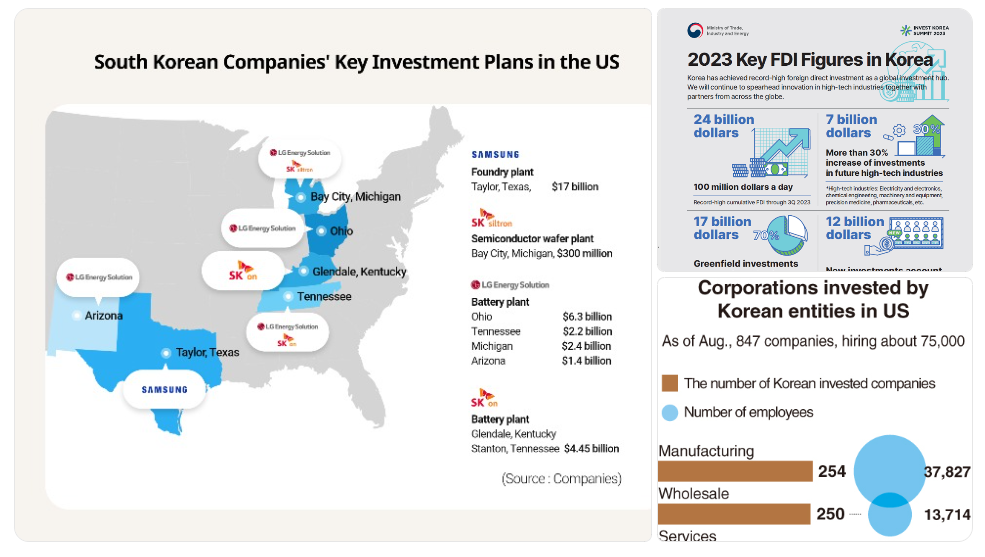
Task: Select the Glendale, Kentucky map marker
Action: coord(303,271)
